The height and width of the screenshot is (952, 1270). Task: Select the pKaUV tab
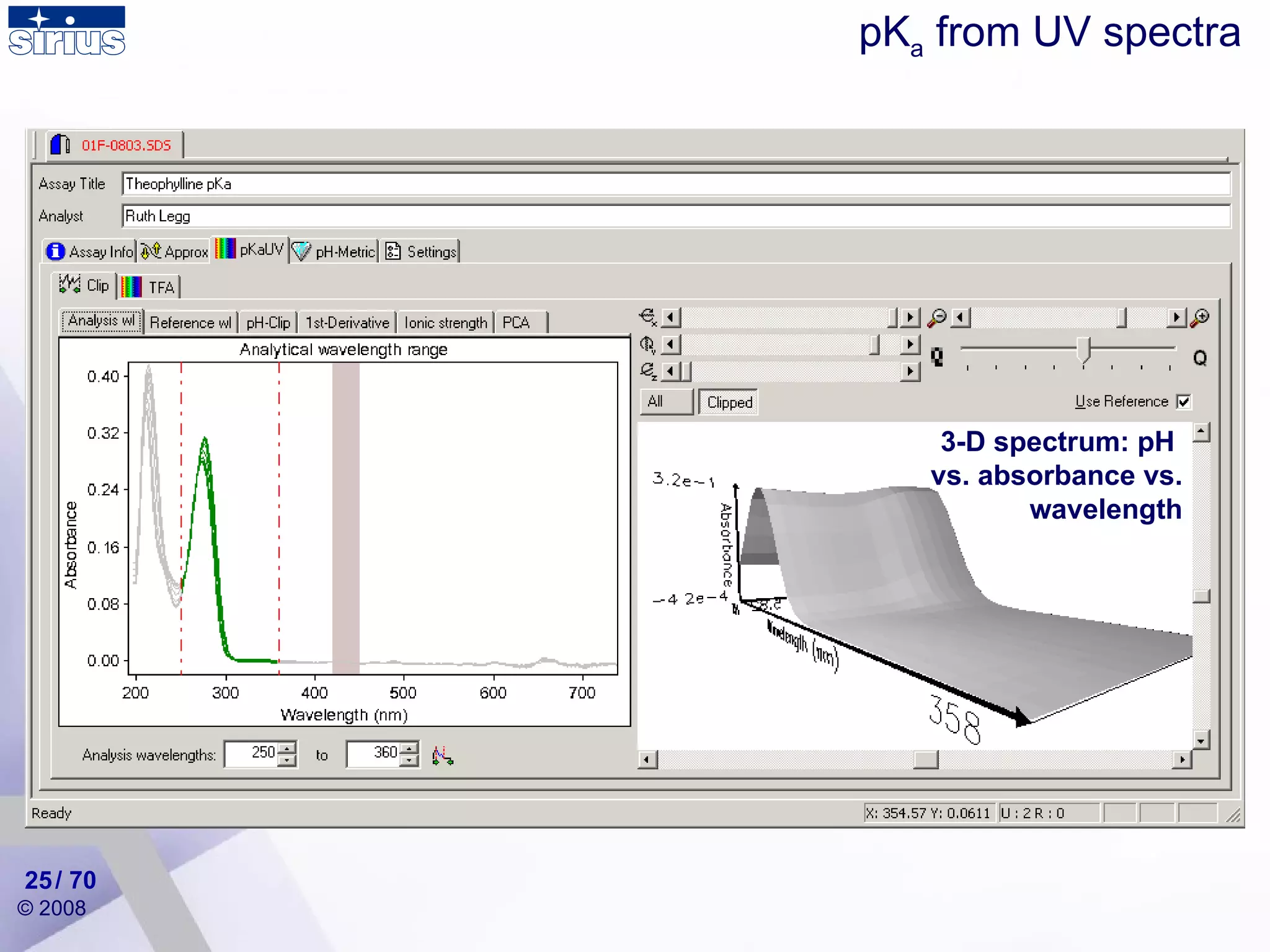tap(250, 249)
